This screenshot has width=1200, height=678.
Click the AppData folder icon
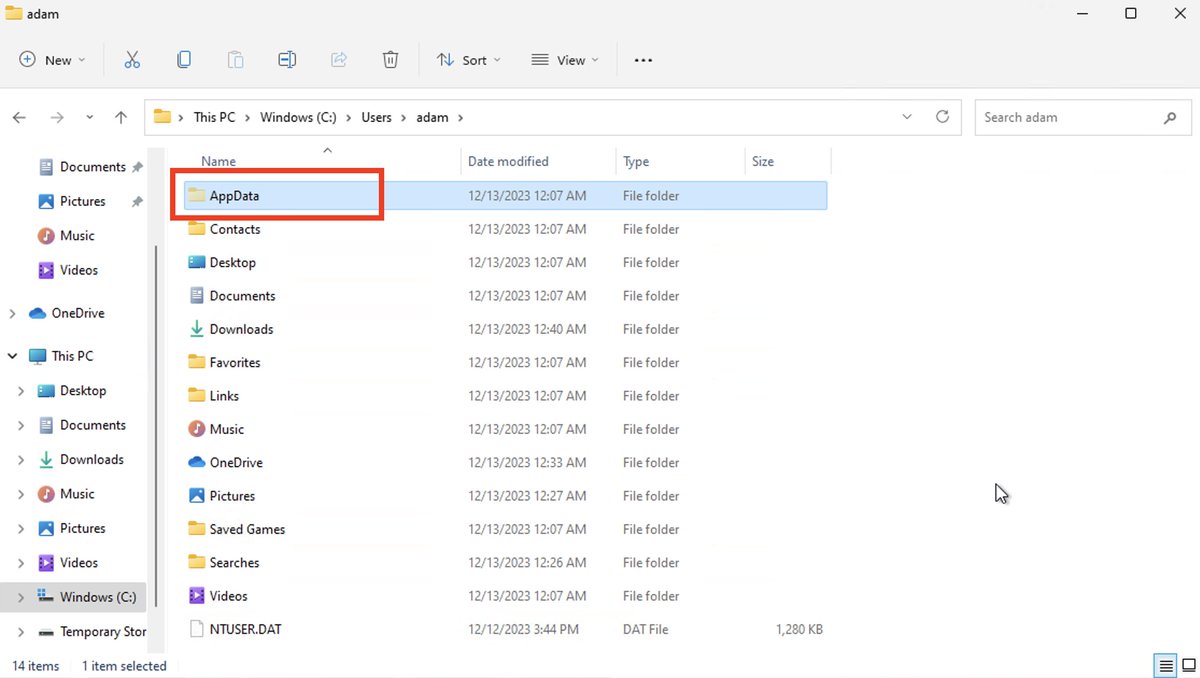pos(197,196)
